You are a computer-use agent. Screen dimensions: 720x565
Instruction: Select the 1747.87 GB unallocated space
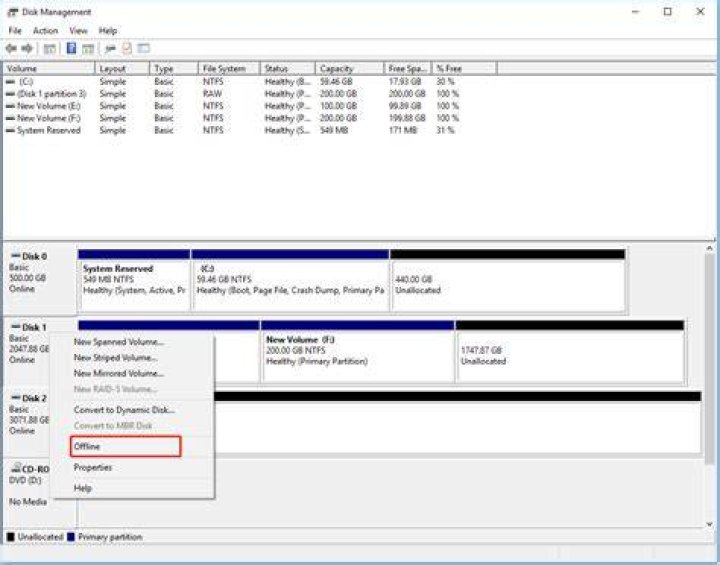(570, 351)
